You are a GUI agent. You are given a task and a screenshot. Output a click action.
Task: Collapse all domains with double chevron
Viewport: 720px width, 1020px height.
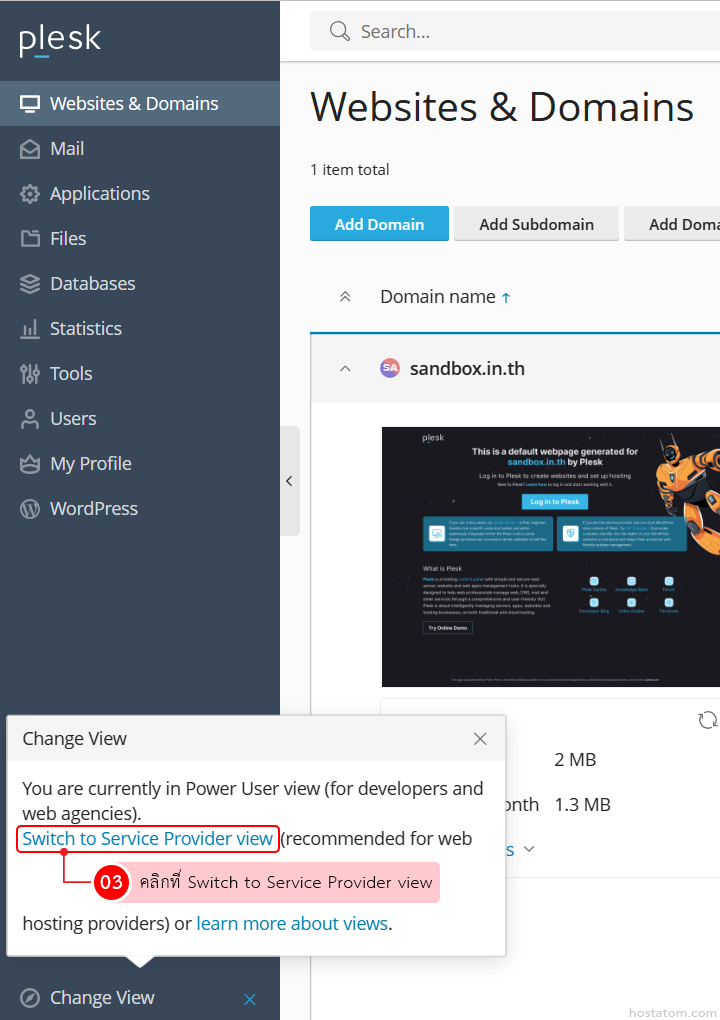[x=345, y=297]
